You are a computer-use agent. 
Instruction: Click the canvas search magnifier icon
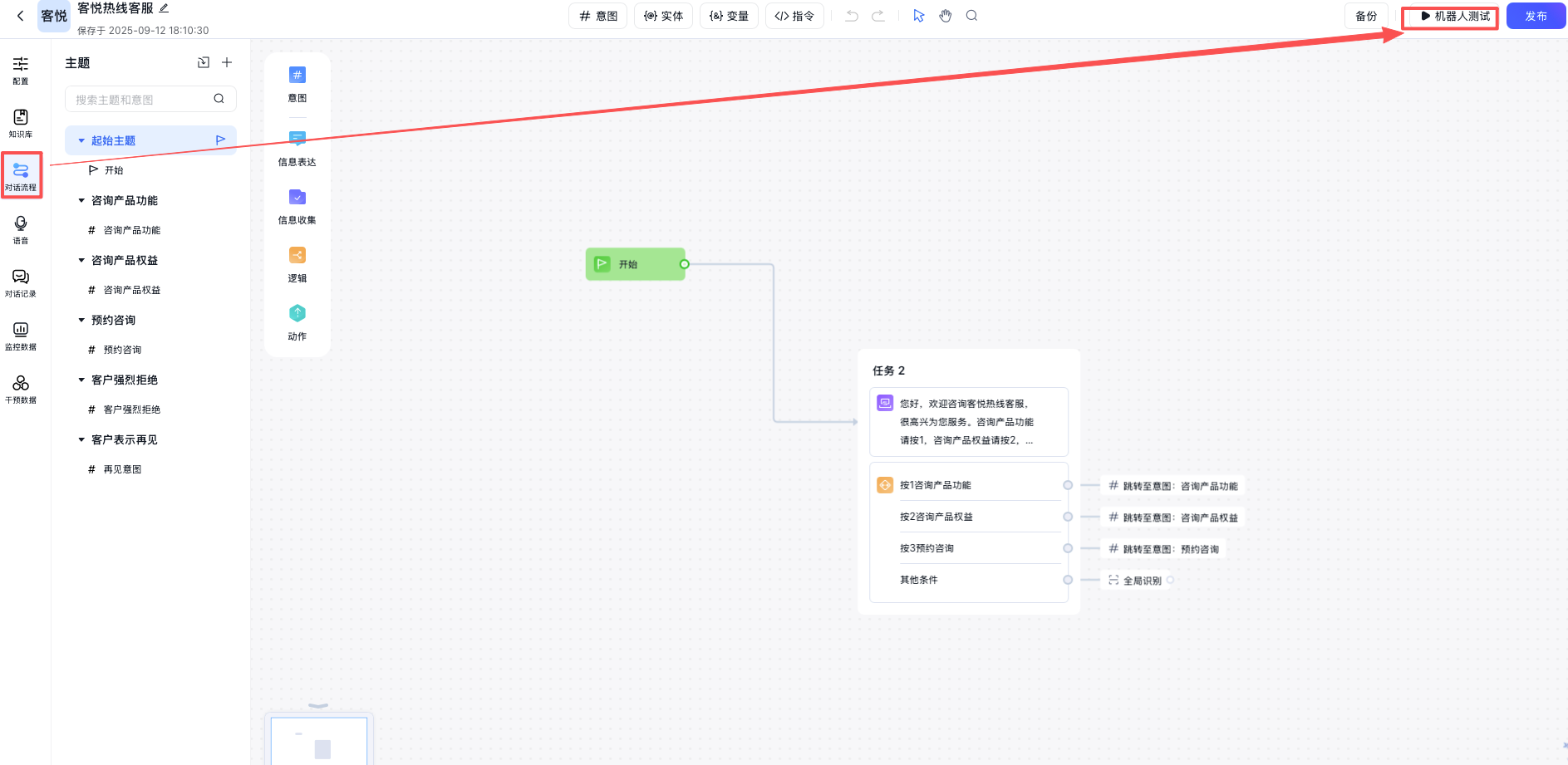click(x=971, y=16)
